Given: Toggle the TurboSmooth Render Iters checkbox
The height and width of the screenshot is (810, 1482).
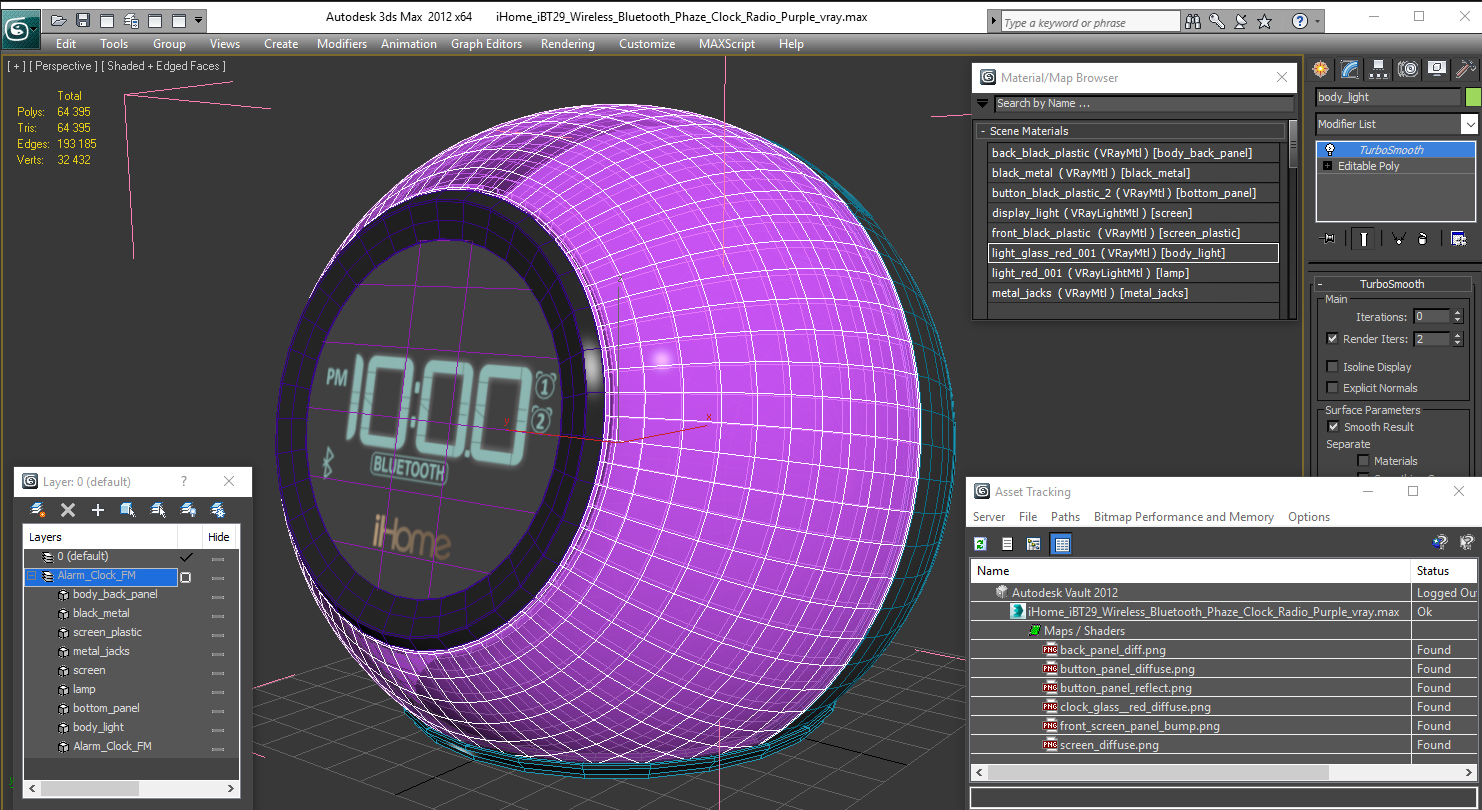Looking at the screenshot, I should (x=1332, y=339).
